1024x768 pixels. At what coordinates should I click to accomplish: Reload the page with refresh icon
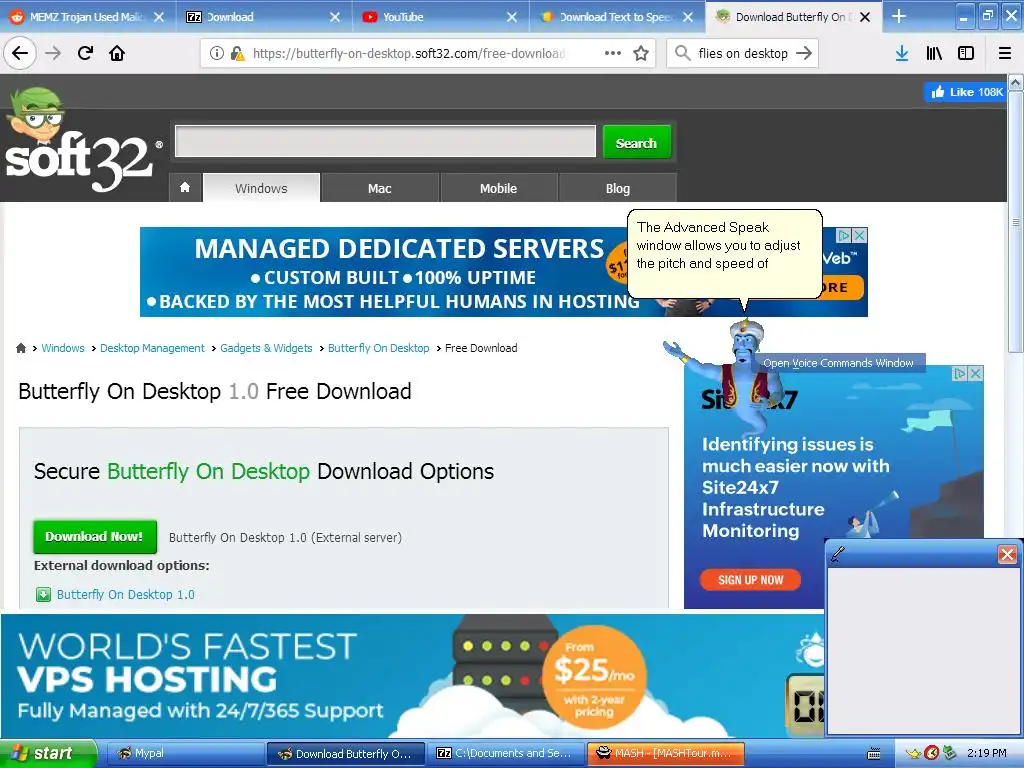pyautogui.click(x=85, y=53)
